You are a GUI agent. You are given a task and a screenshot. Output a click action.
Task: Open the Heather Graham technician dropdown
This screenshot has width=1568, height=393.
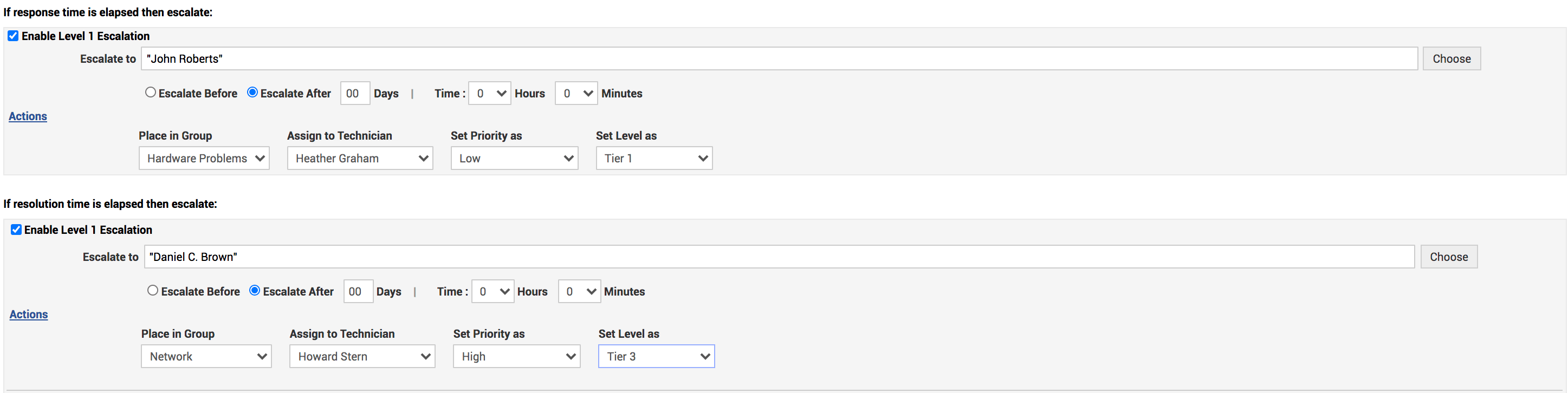[360, 158]
